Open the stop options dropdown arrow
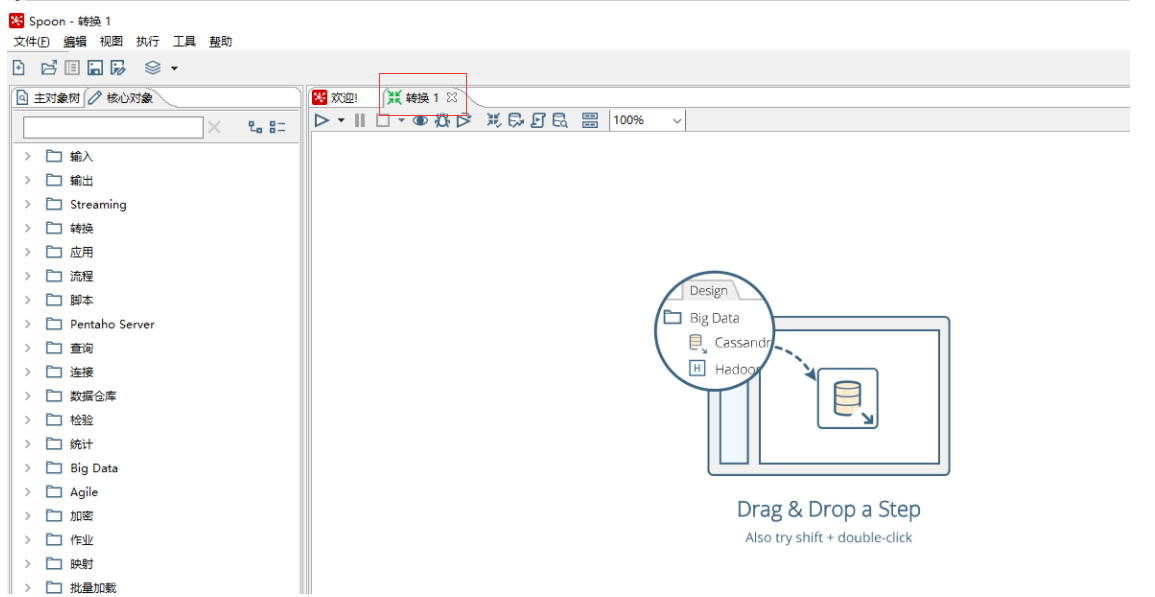The width and height of the screenshot is (1155, 597). point(401,120)
